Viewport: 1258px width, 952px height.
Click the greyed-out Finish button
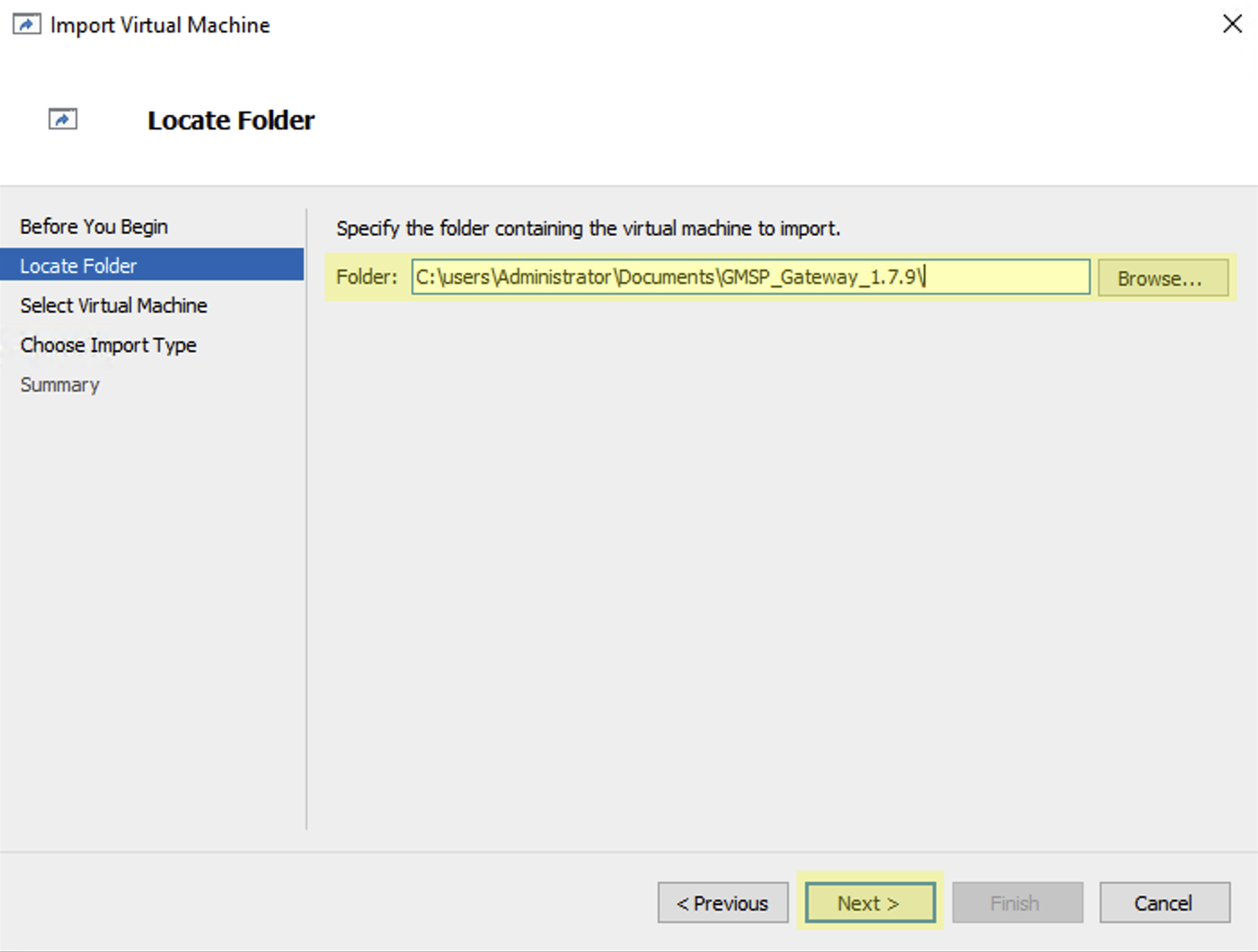(x=1016, y=903)
